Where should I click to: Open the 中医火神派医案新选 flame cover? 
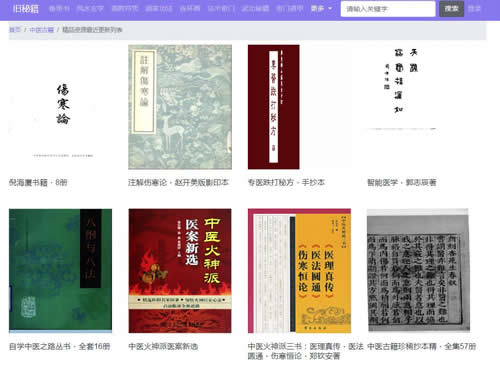pyautogui.click(x=180, y=271)
